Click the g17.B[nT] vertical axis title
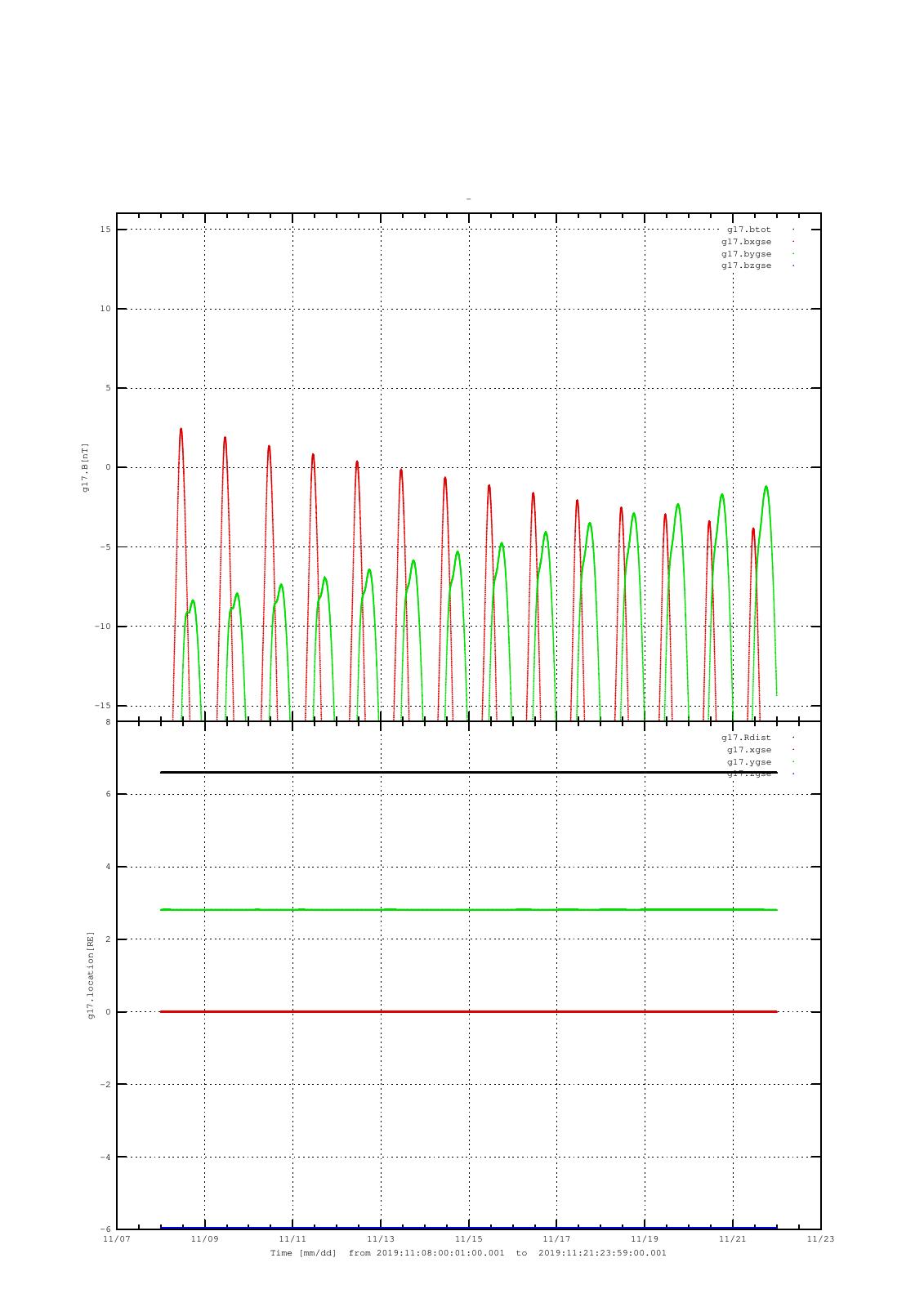Screen dimensions: 924x1307 click(x=85, y=468)
